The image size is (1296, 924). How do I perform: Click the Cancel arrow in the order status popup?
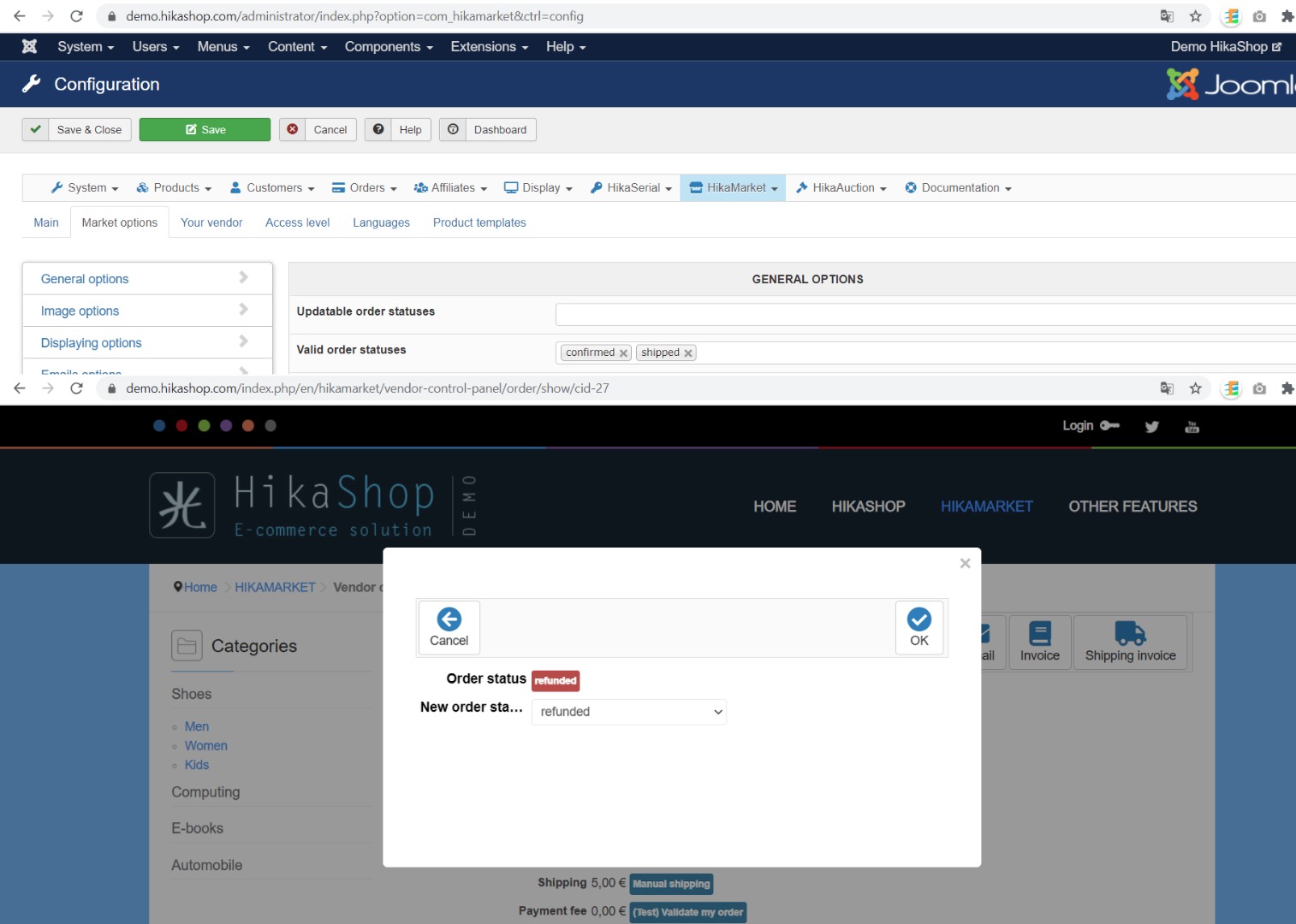449,628
